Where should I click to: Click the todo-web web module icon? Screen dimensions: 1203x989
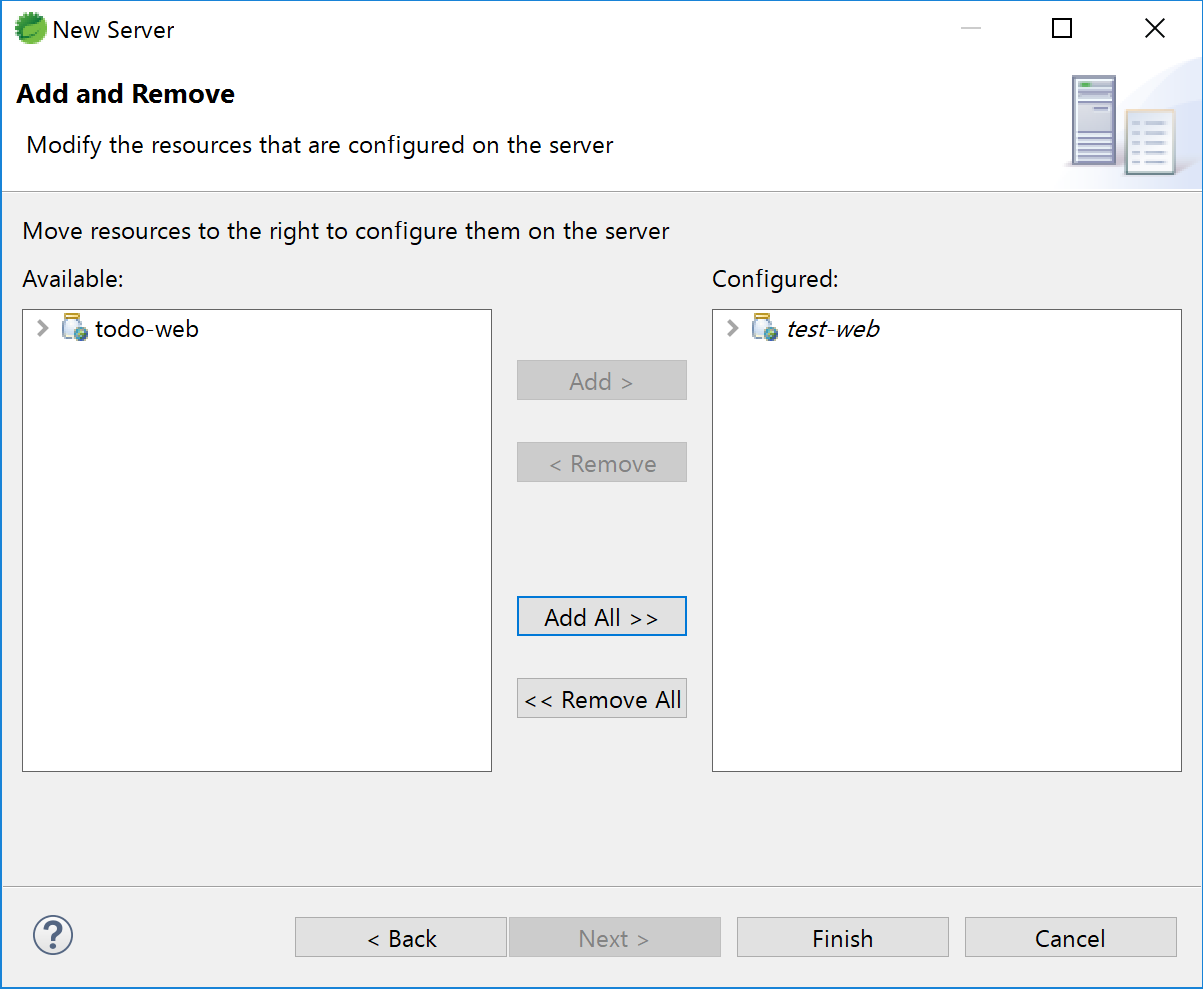(x=75, y=328)
